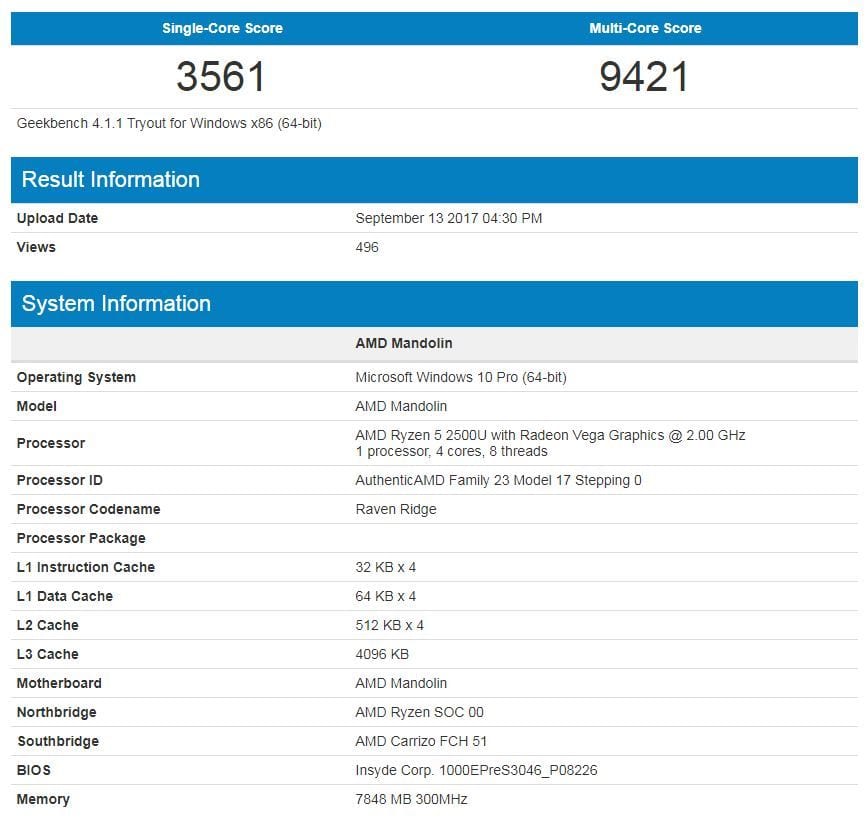Click the Views label

tap(36, 247)
